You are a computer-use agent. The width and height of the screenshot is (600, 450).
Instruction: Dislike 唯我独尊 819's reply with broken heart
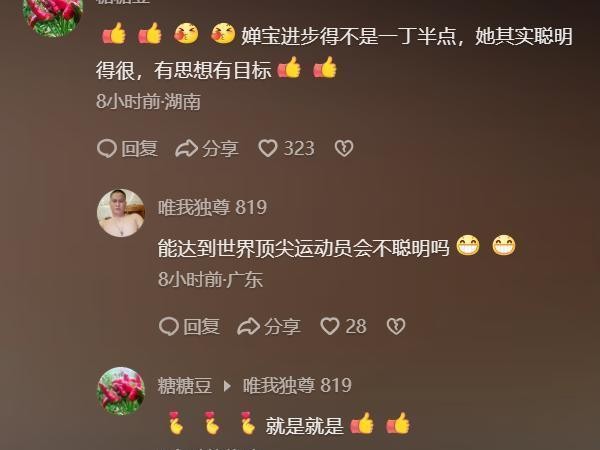(x=396, y=326)
